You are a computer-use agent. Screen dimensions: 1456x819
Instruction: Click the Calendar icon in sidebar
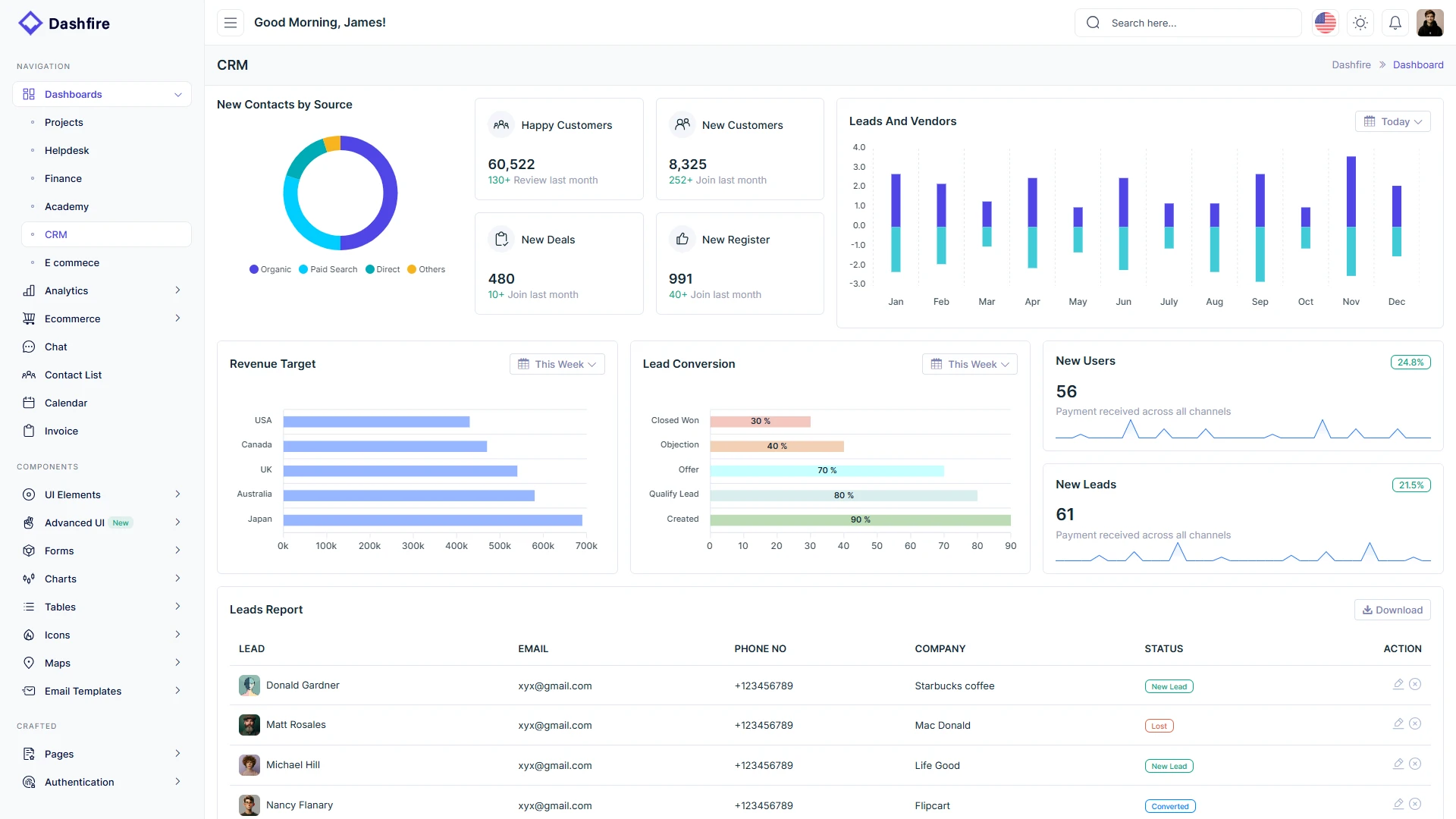[x=29, y=403]
